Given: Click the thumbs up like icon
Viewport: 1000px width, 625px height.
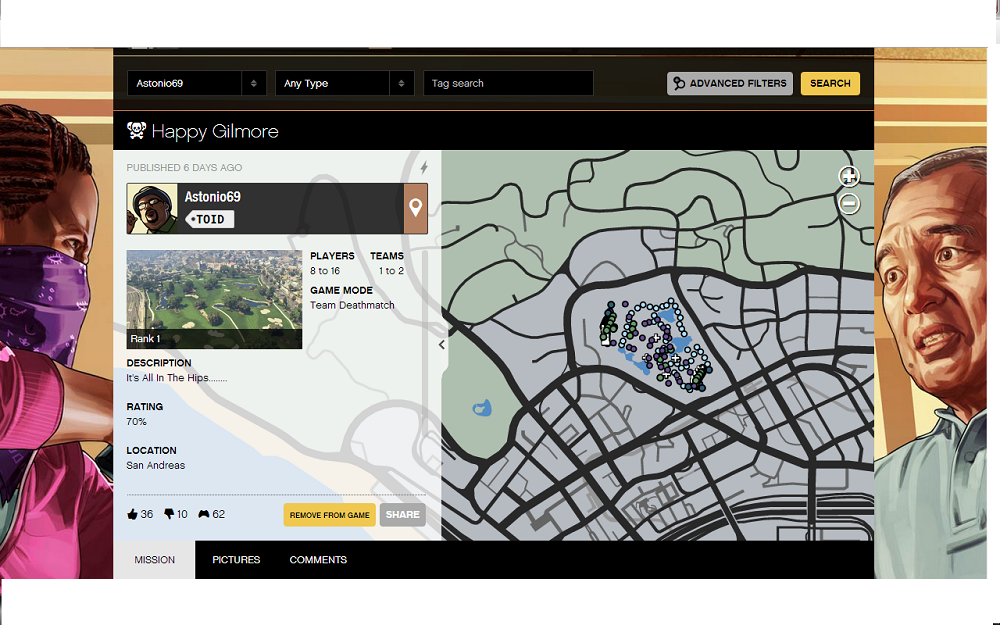Looking at the screenshot, I should [132, 515].
